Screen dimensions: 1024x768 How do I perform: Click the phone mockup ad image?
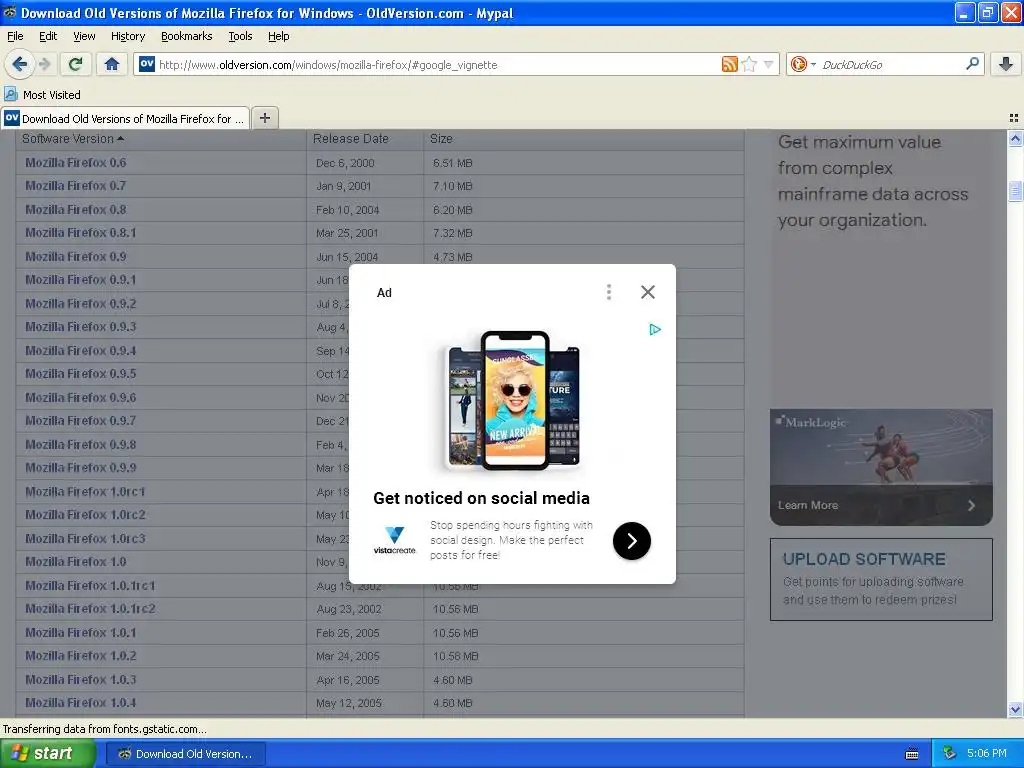515,401
